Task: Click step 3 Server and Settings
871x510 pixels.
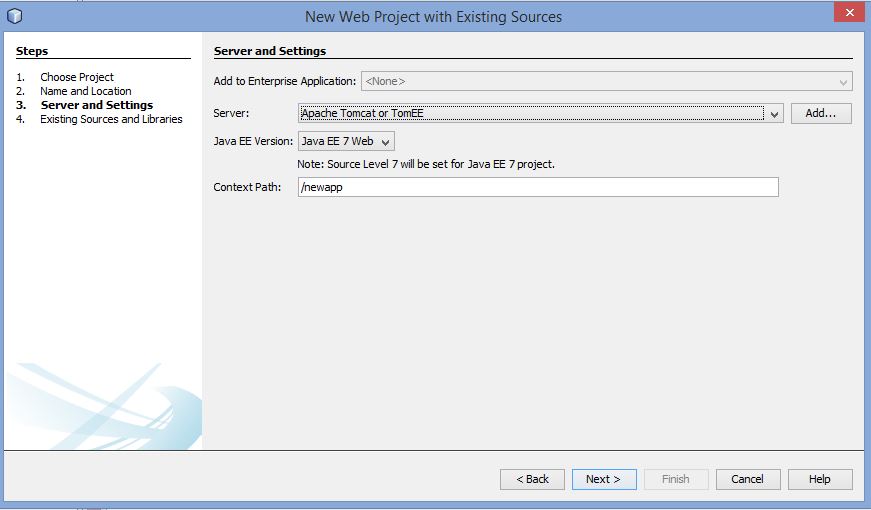Action: pos(97,105)
